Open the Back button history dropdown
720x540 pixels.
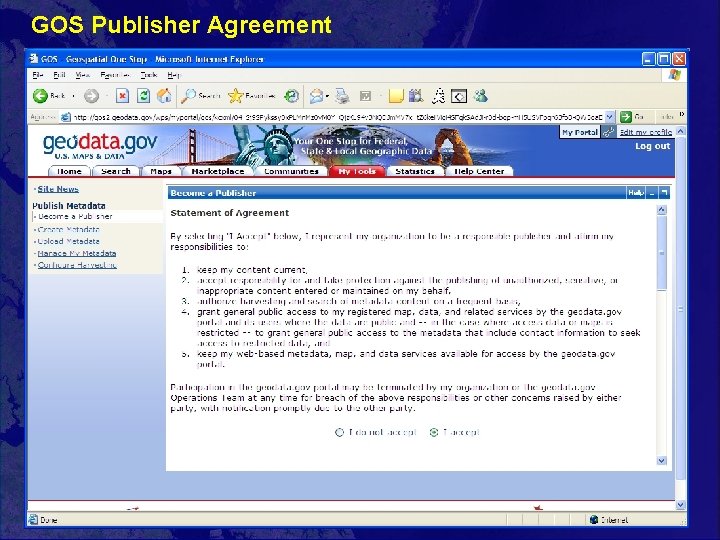click(73, 96)
